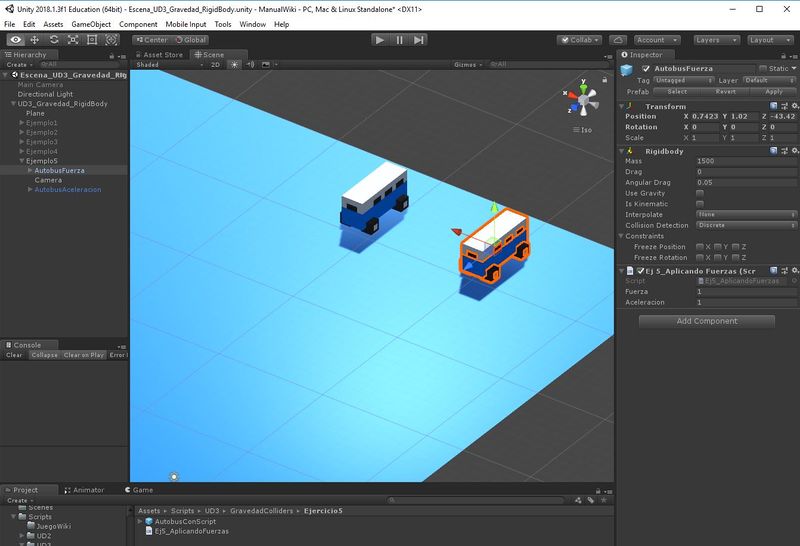The image size is (800, 546).
Task: Open the Window menu
Action: [x=253, y=24]
